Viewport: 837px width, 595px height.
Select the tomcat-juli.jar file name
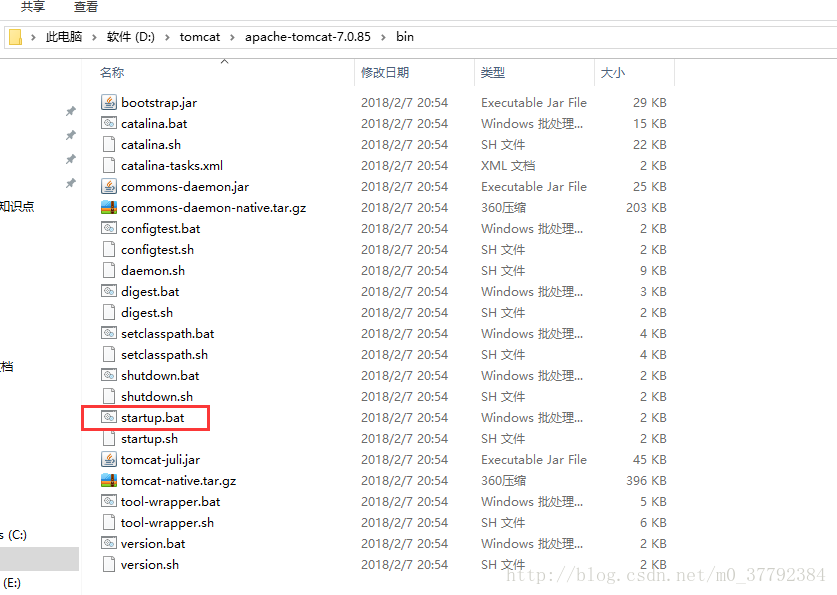161,459
